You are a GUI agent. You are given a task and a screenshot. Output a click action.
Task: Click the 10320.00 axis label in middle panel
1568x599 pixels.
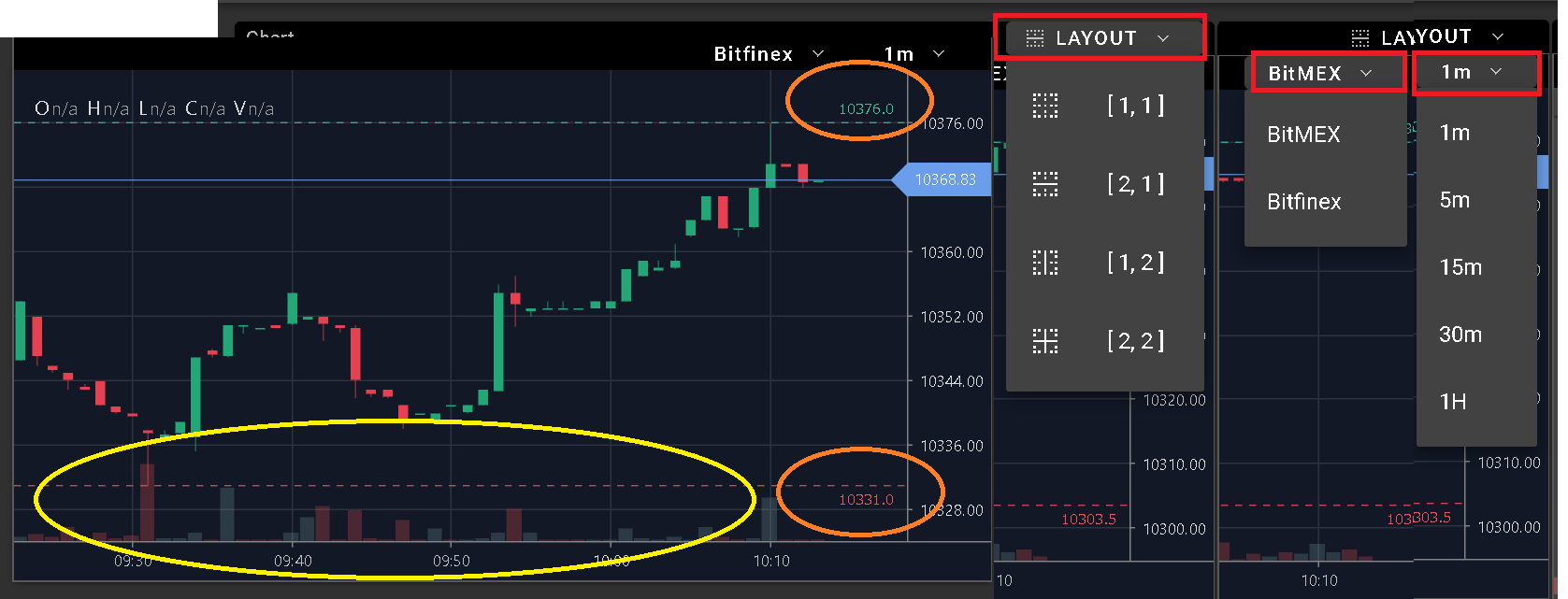1174,400
